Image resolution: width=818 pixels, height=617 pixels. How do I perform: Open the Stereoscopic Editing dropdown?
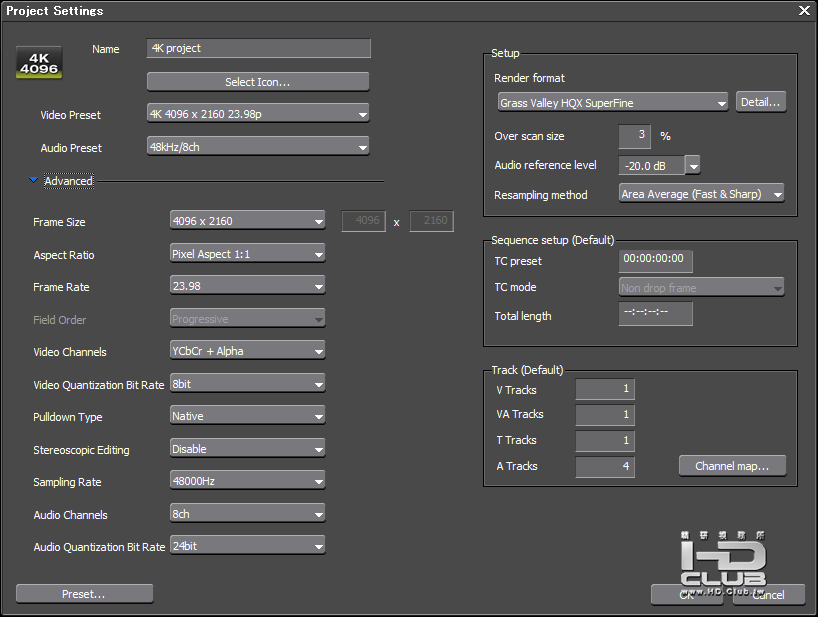pos(247,449)
